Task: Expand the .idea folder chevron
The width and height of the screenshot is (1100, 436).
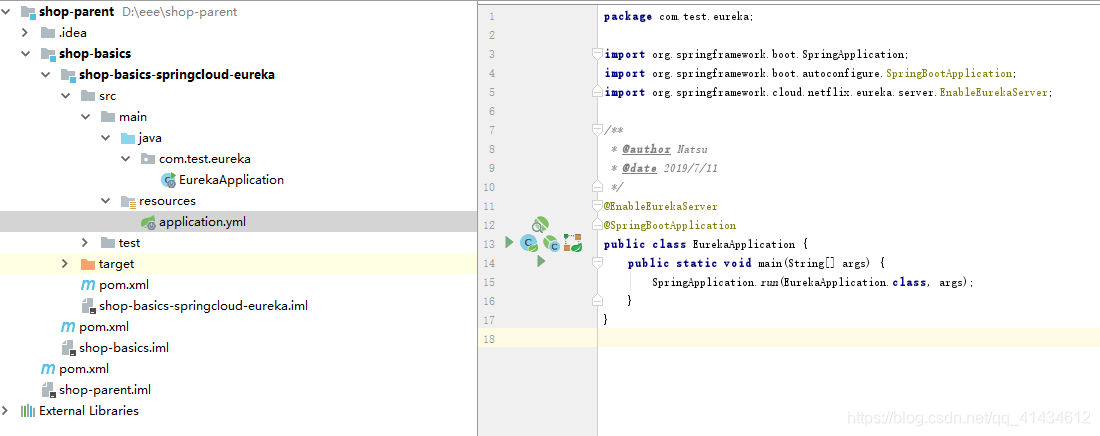Action: point(25,32)
